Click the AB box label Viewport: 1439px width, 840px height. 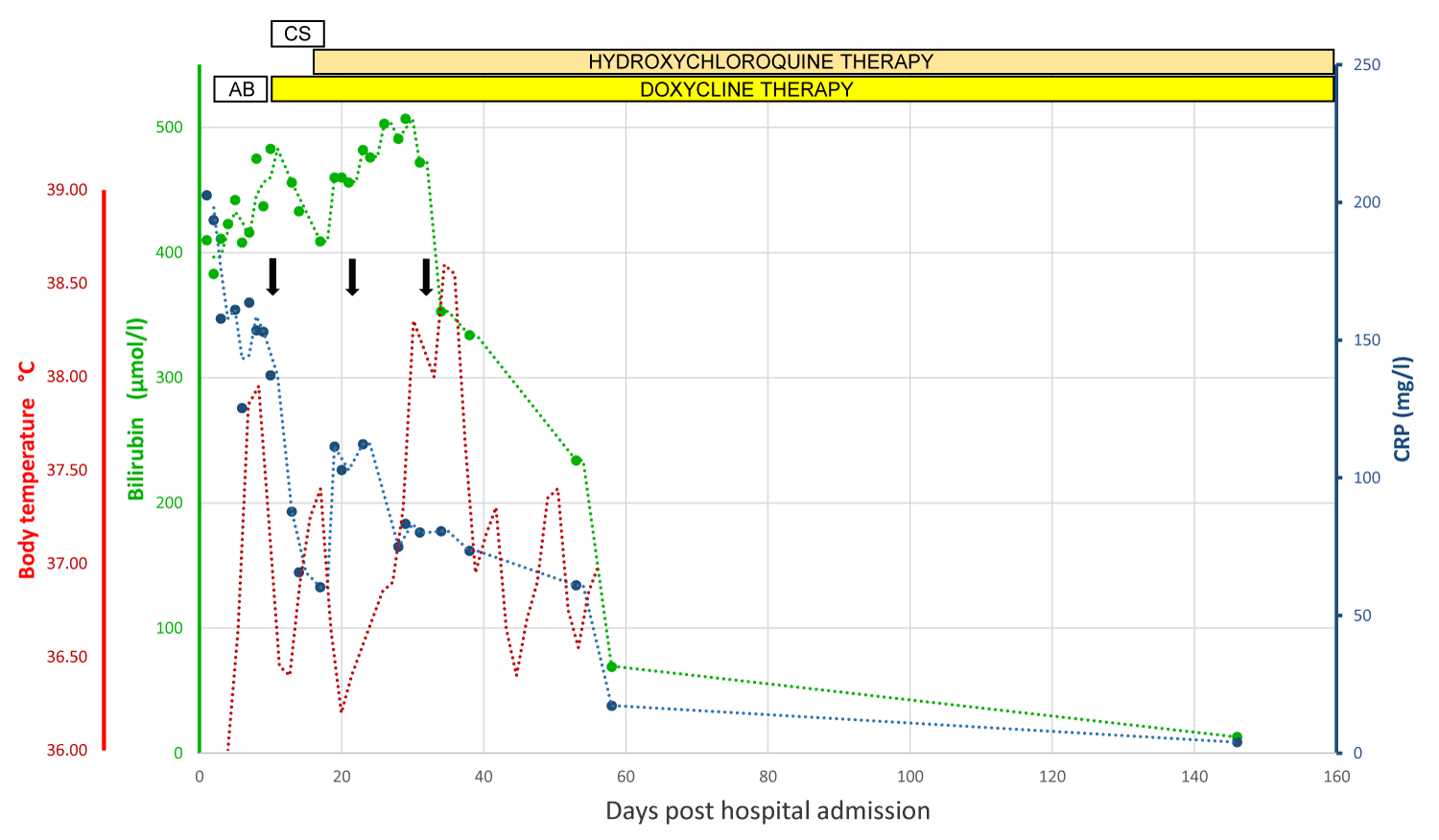241,89
